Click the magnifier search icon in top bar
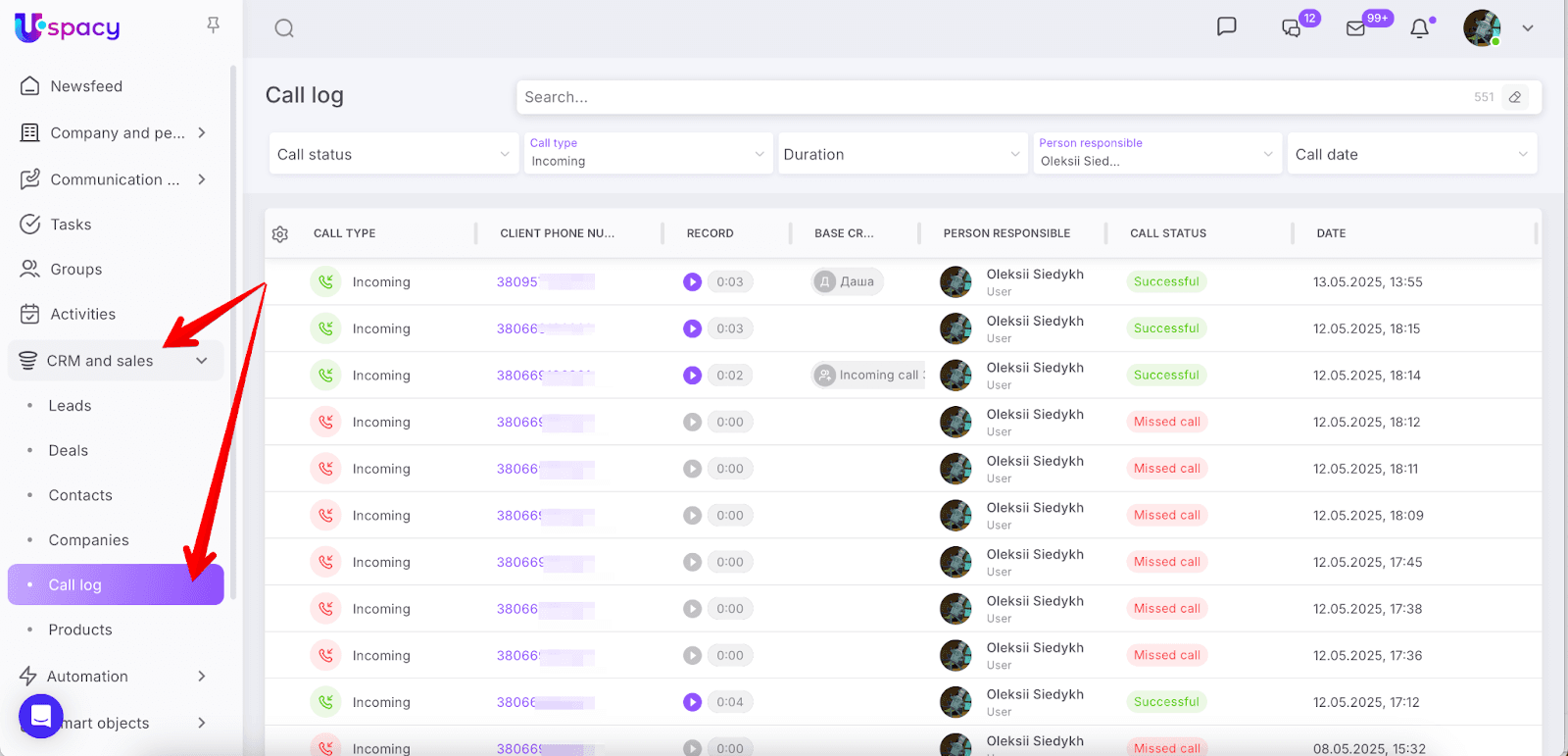The width and height of the screenshot is (1568, 756). pos(284,28)
